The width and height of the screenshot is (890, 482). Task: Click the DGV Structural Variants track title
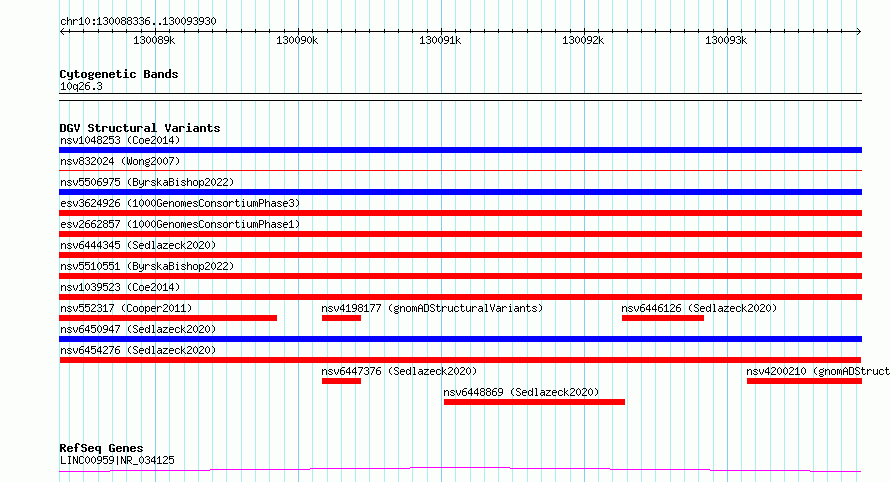140,128
